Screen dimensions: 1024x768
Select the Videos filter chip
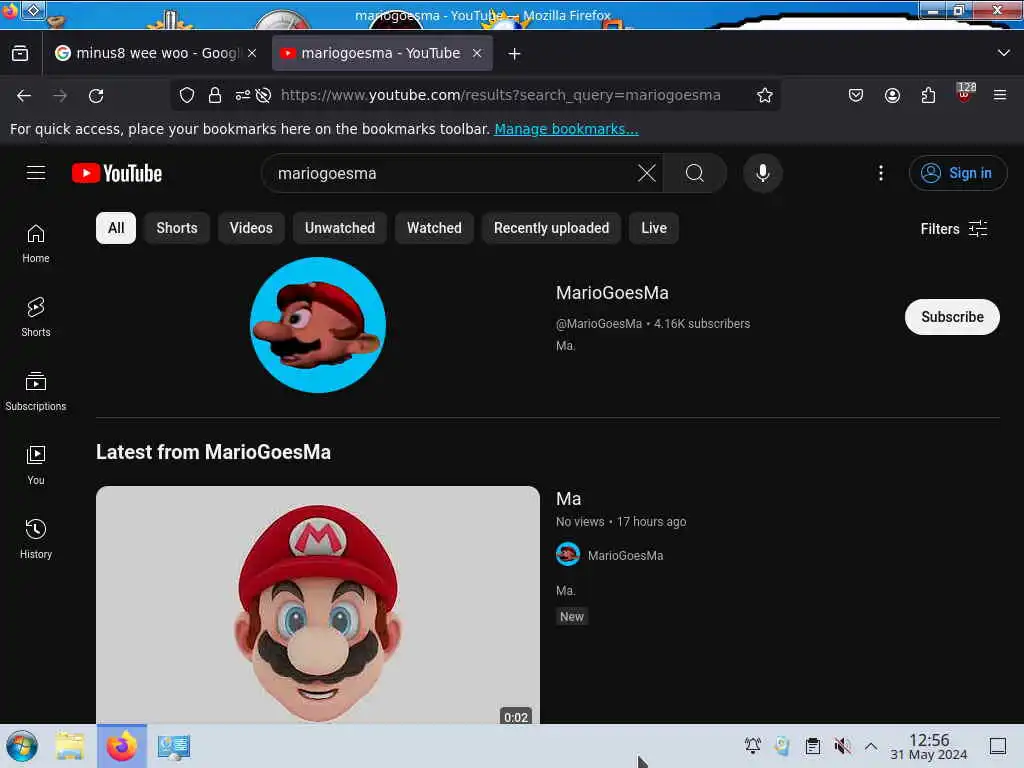(x=251, y=228)
